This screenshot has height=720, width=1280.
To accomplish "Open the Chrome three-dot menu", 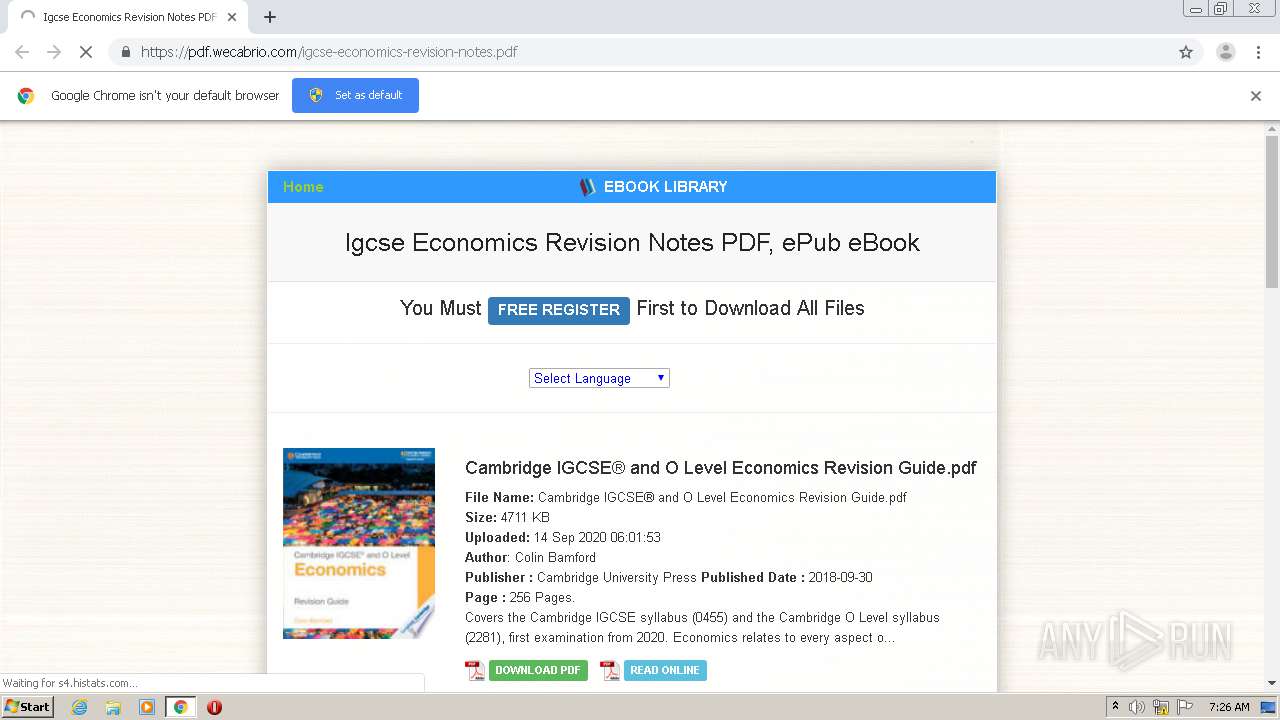I will tap(1258, 52).
